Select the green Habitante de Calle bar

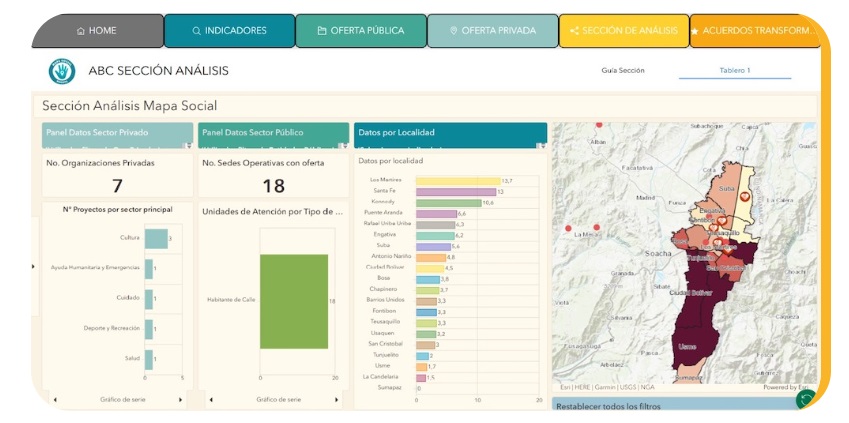(293, 301)
